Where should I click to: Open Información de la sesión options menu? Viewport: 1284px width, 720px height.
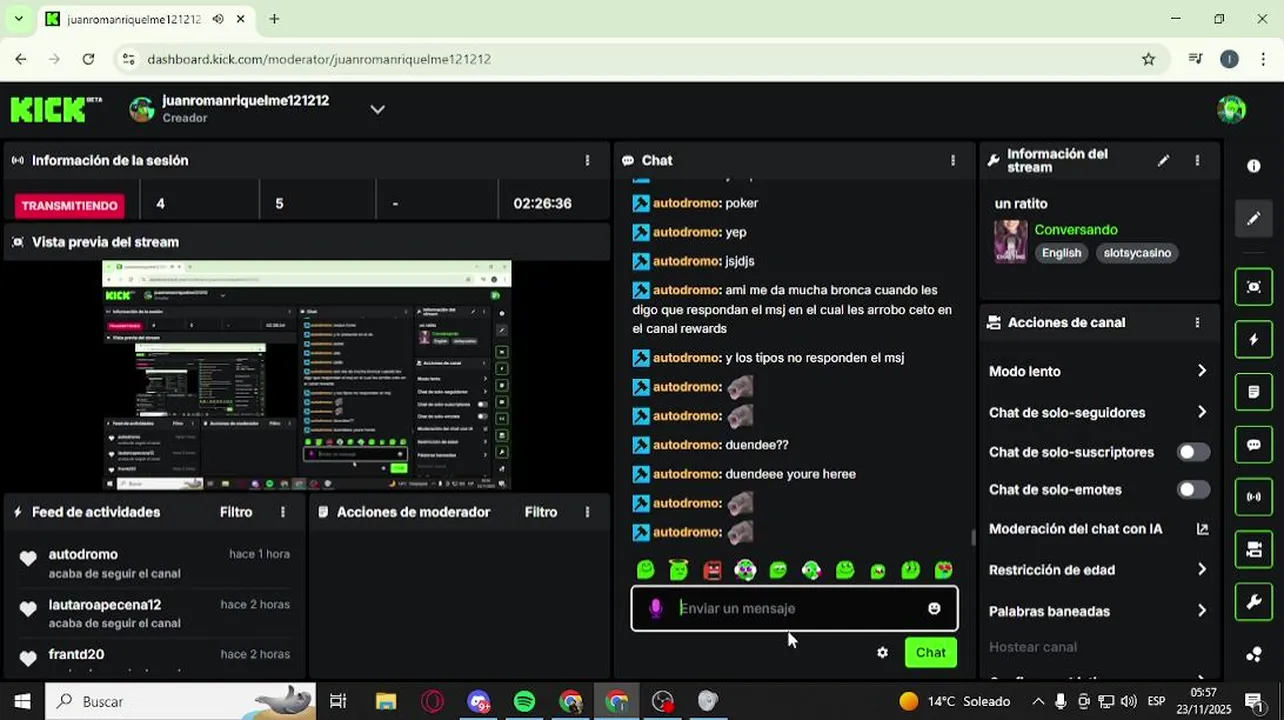[x=587, y=160]
